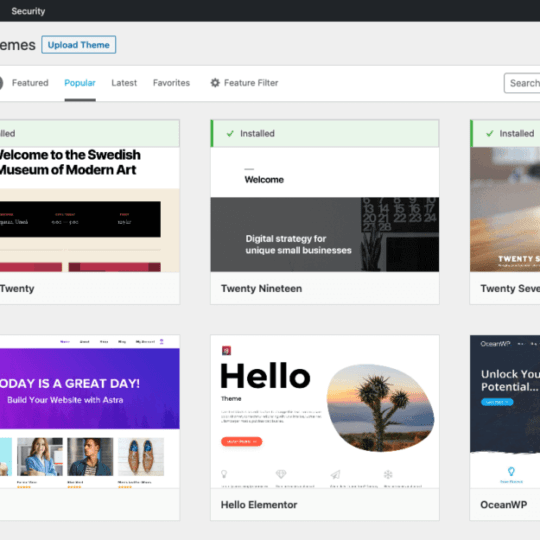
Task: Open the Swedish Museum theme thumbnail
Action: 90,209
